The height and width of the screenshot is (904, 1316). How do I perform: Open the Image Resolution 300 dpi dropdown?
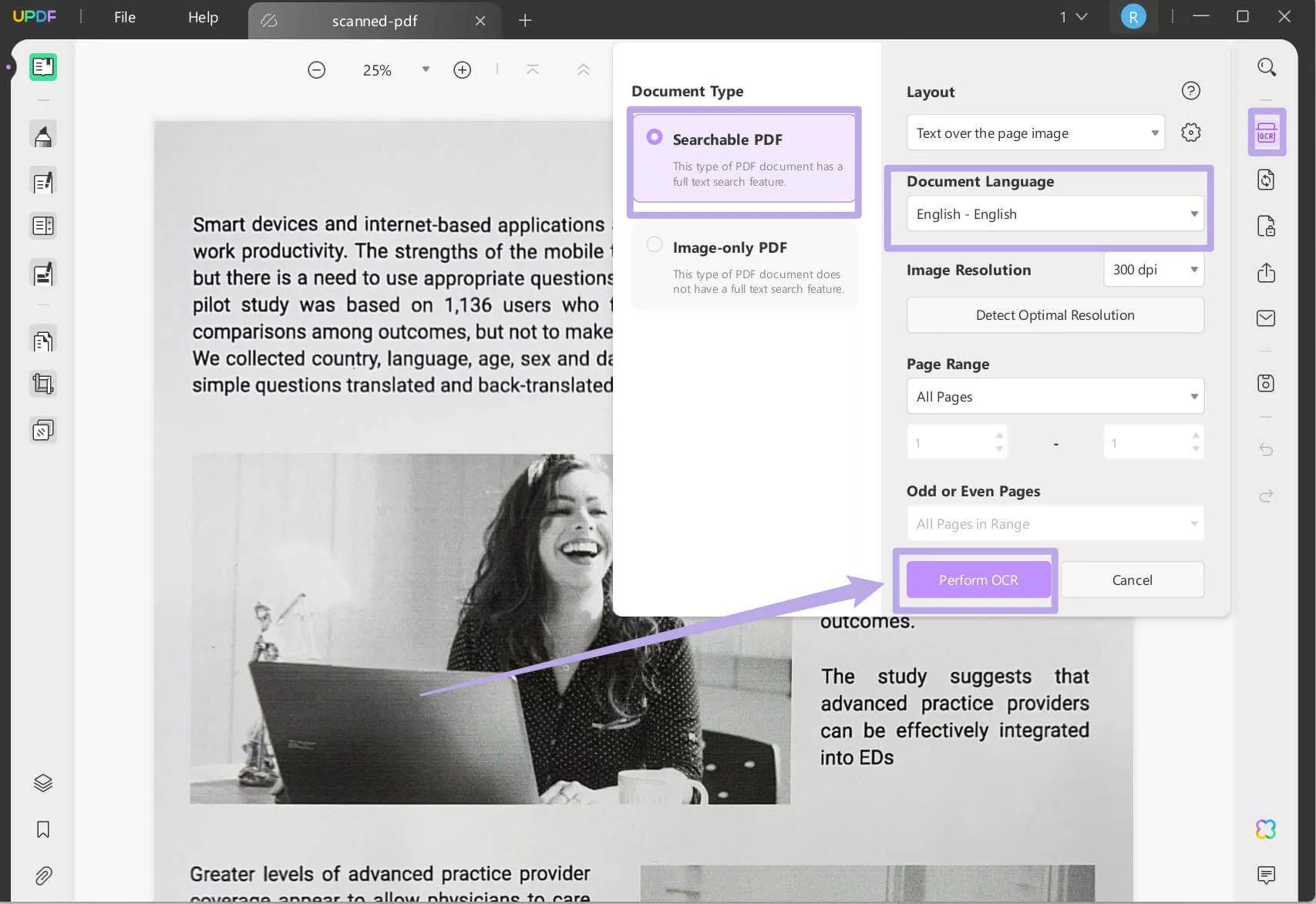[1153, 270]
